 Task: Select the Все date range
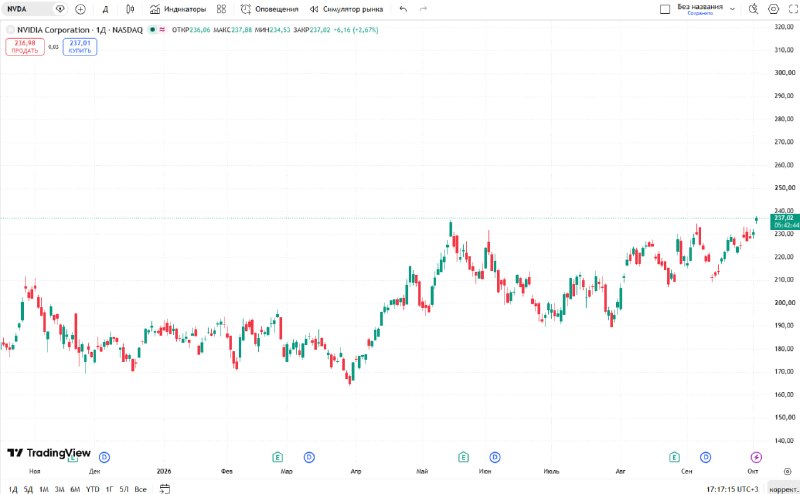click(140, 489)
